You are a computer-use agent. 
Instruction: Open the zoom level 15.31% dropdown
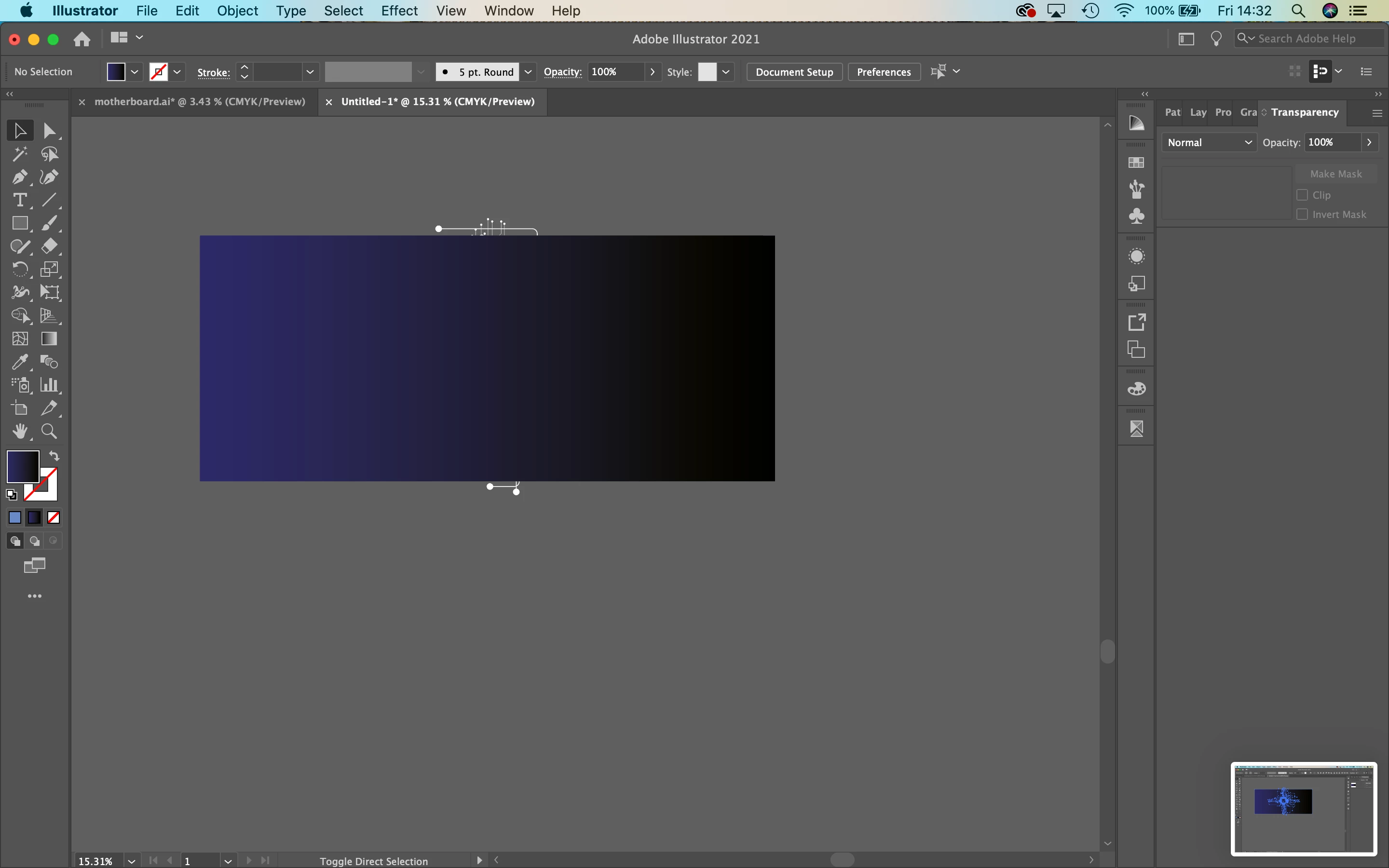(132, 861)
